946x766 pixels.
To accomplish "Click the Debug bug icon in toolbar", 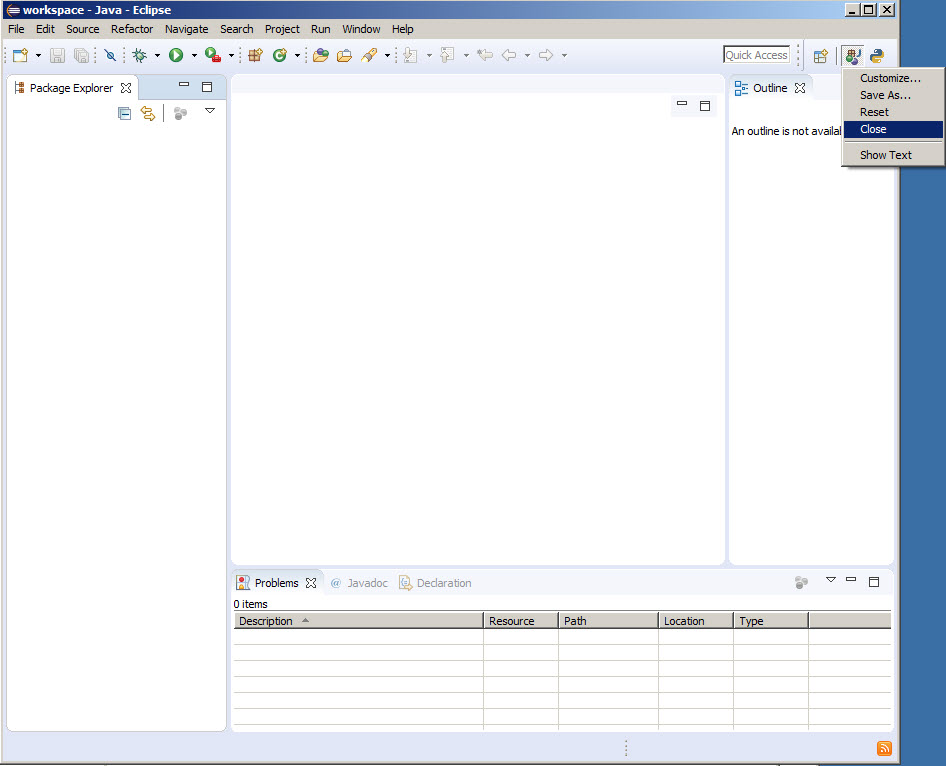I will pyautogui.click(x=139, y=56).
